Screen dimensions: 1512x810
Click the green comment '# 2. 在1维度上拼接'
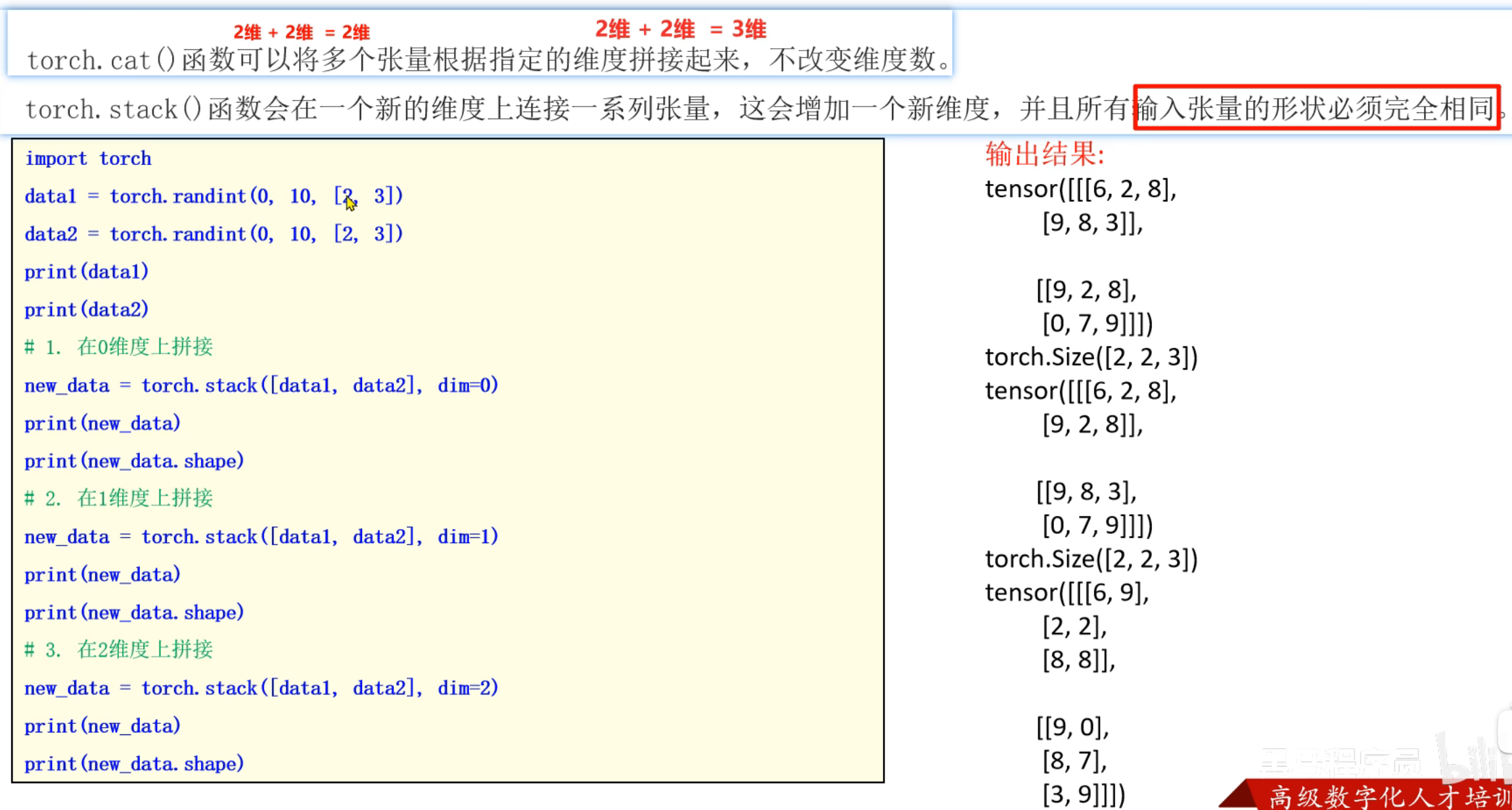click(118, 498)
